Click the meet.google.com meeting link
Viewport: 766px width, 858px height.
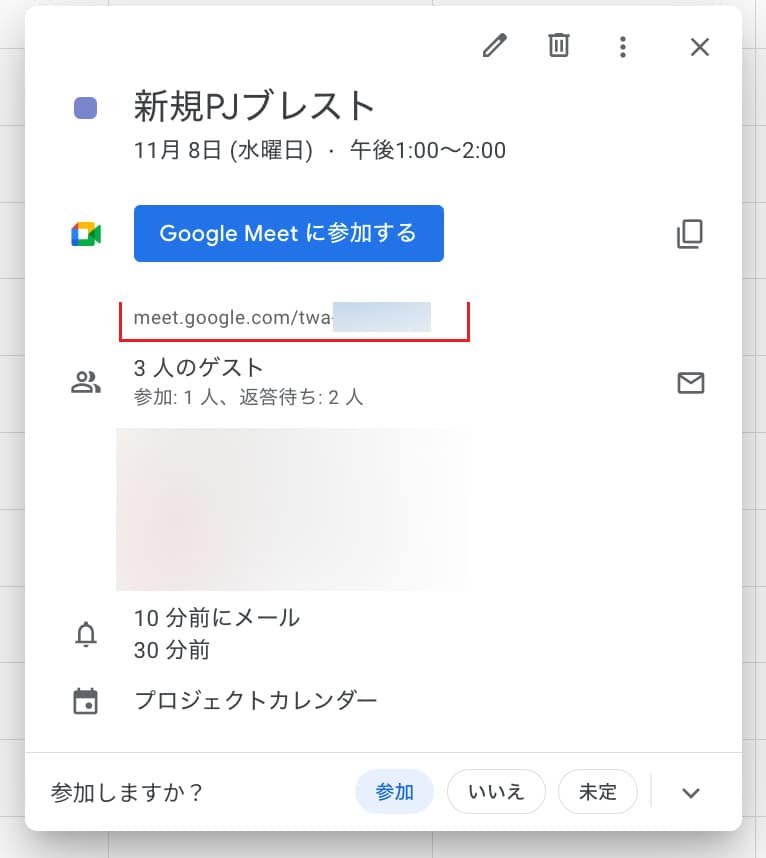[x=280, y=318]
